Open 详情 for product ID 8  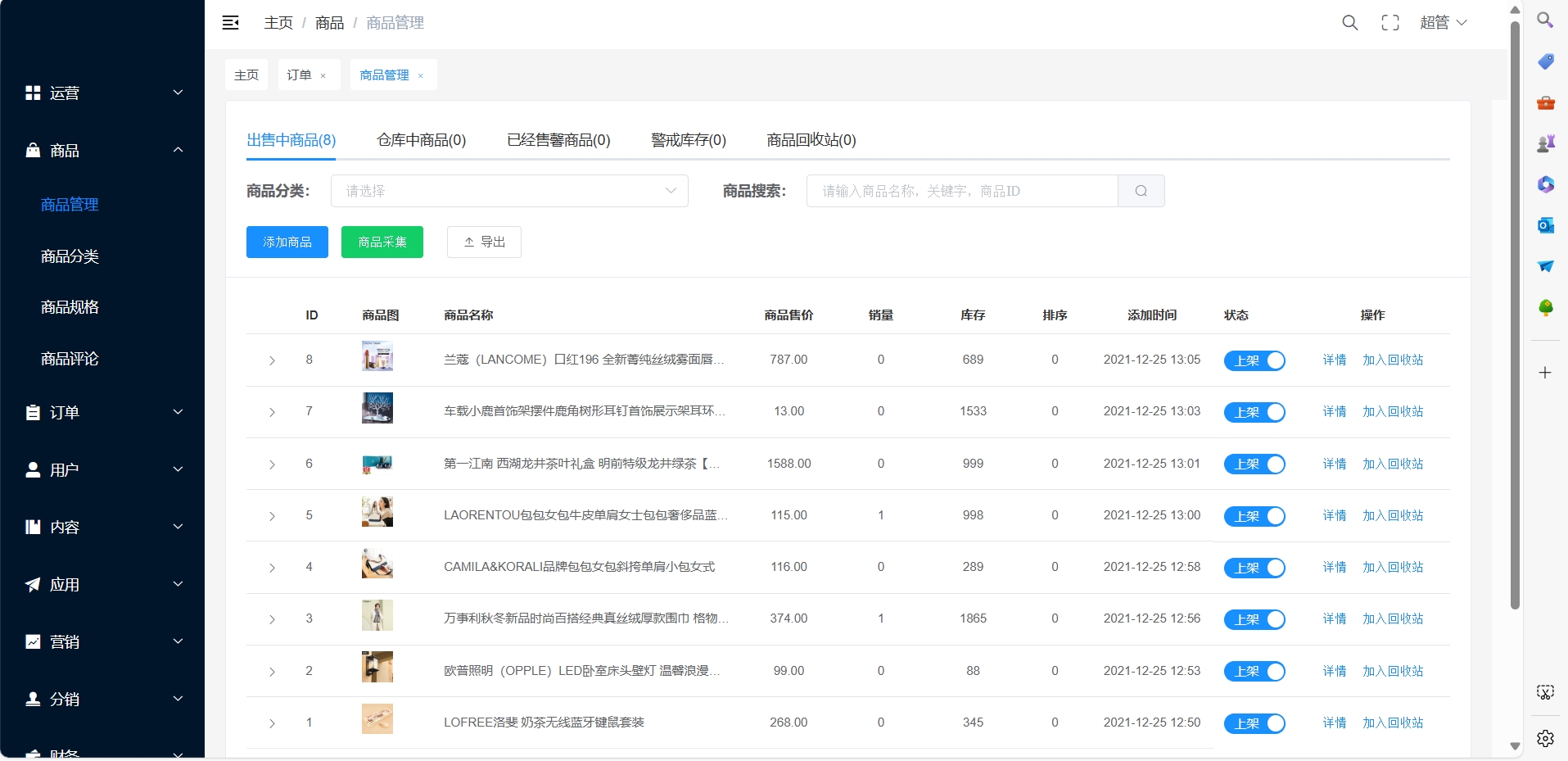click(x=1335, y=360)
